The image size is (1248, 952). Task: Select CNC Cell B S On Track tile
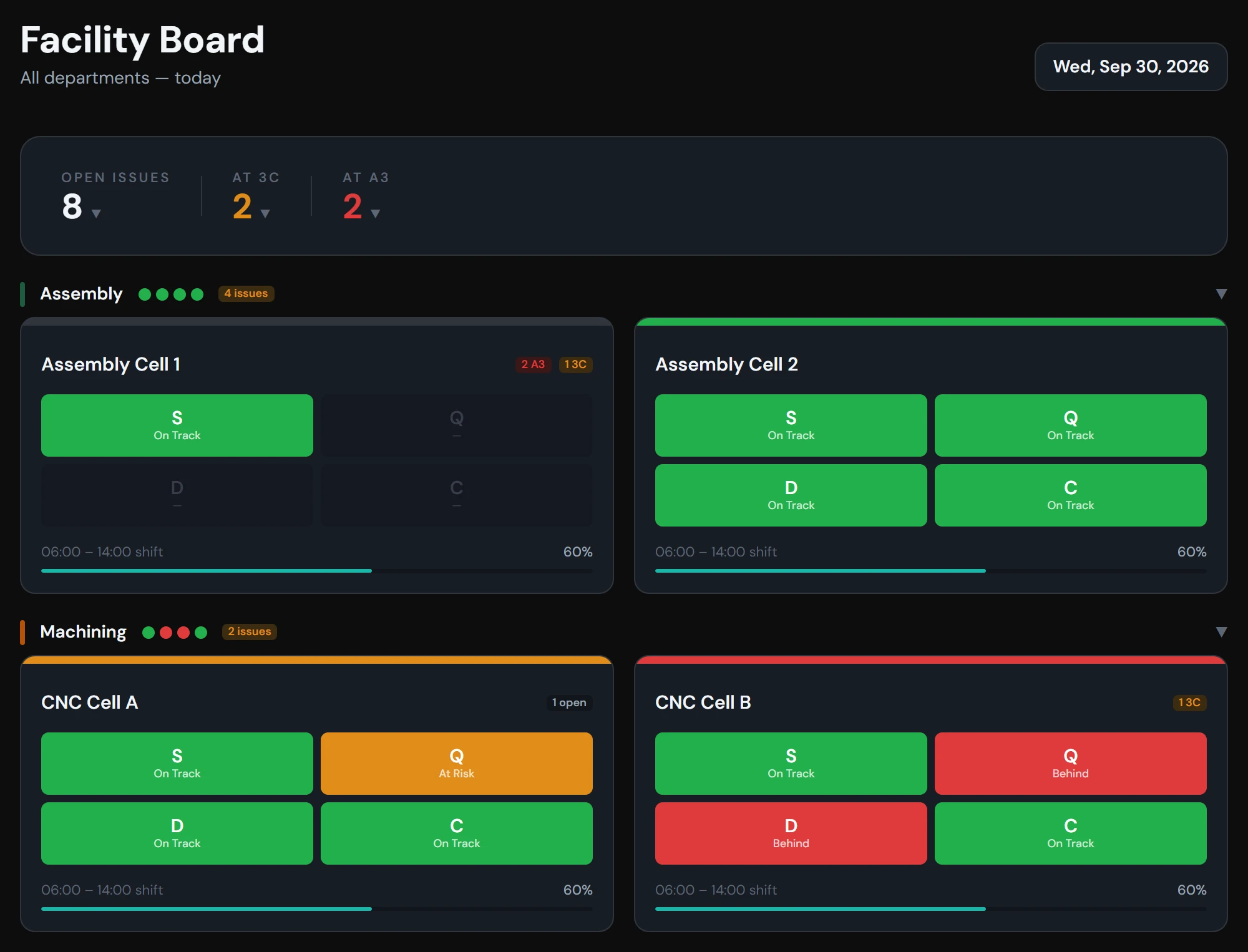click(791, 764)
